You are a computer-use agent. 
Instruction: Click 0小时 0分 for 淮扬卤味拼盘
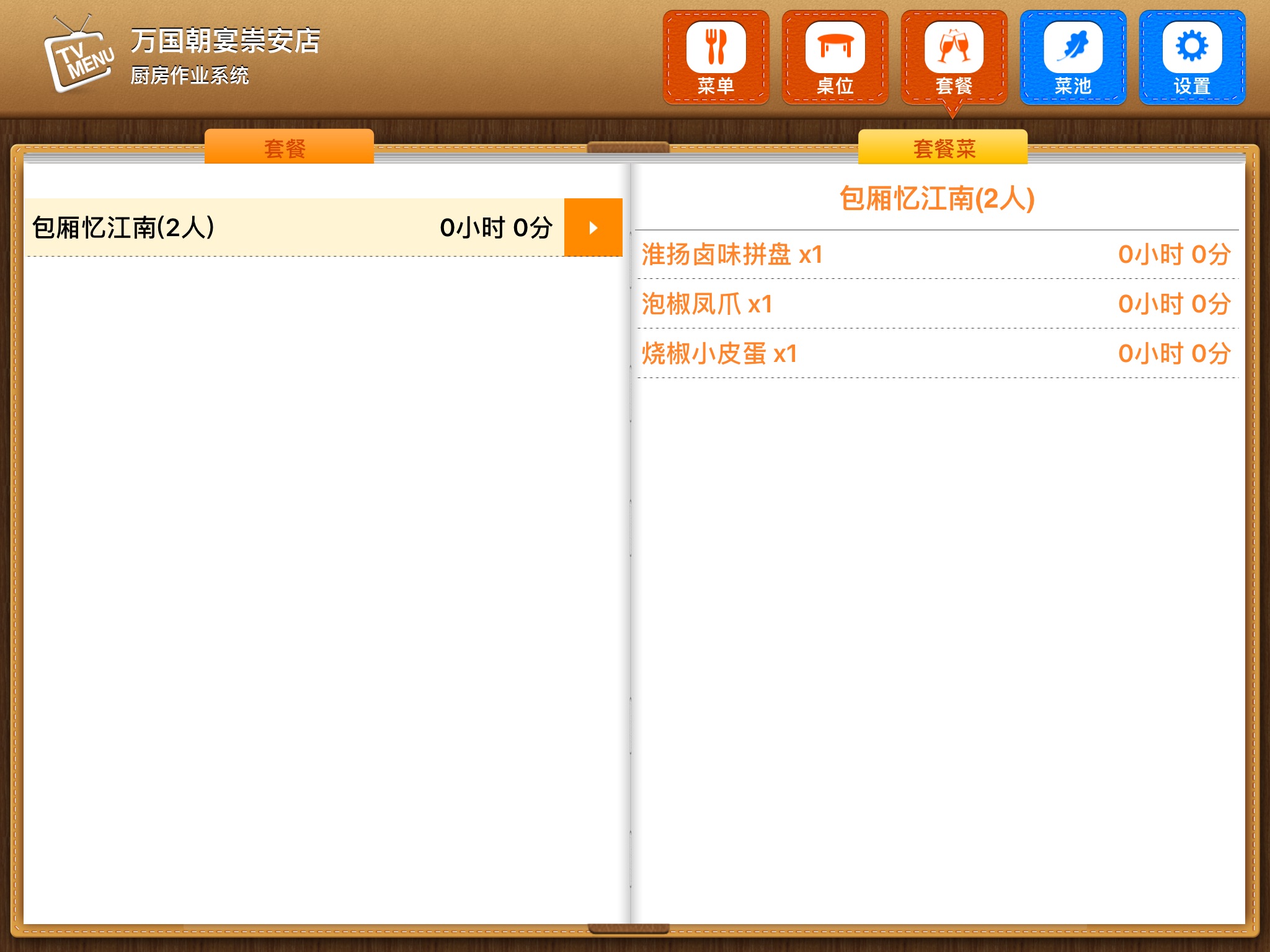1175,255
